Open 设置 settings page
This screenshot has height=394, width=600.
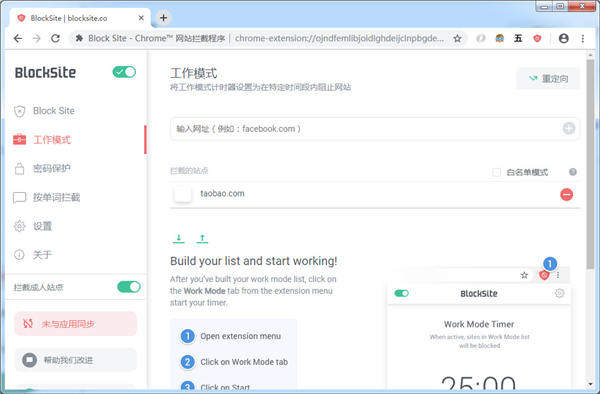42,226
